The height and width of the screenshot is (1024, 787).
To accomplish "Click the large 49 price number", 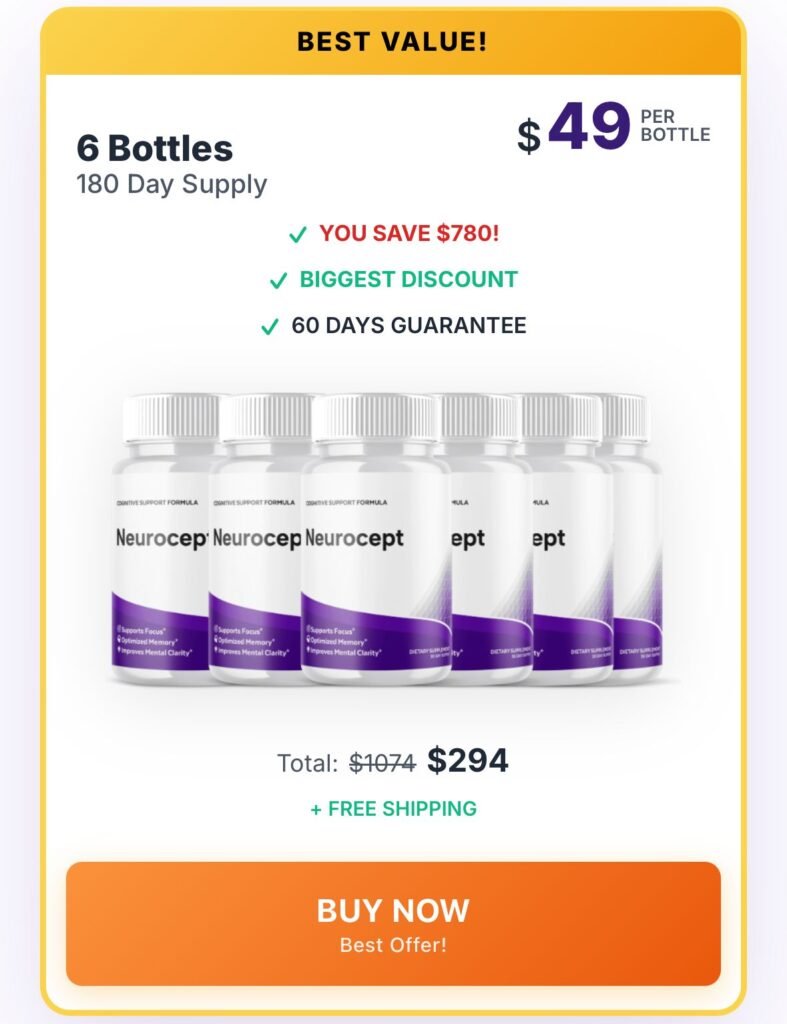I will click(x=589, y=130).
